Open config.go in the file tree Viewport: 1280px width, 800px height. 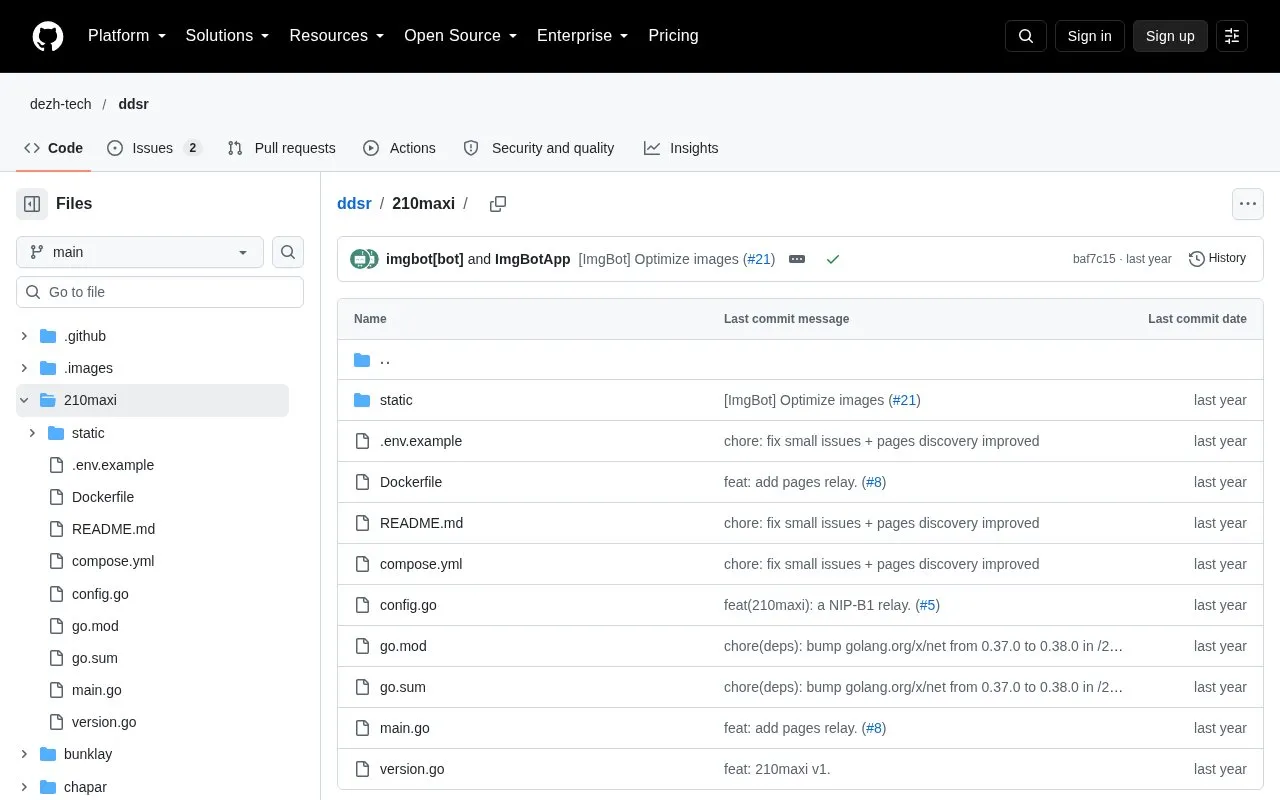tap(100, 594)
